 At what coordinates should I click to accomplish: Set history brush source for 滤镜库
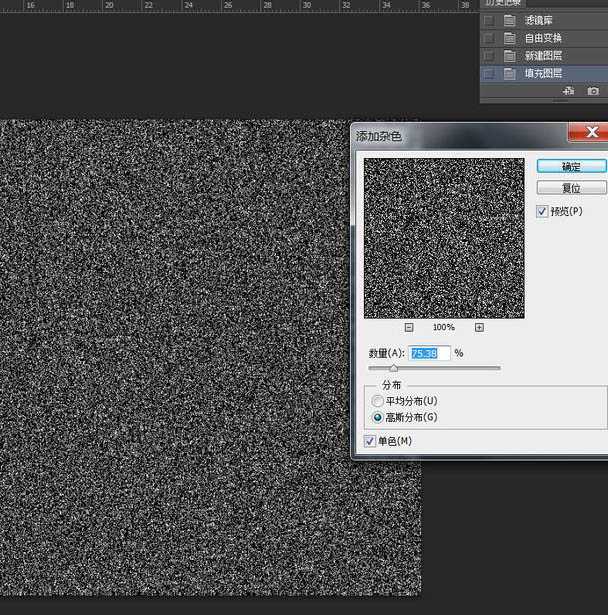pyautogui.click(x=488, y=20)
